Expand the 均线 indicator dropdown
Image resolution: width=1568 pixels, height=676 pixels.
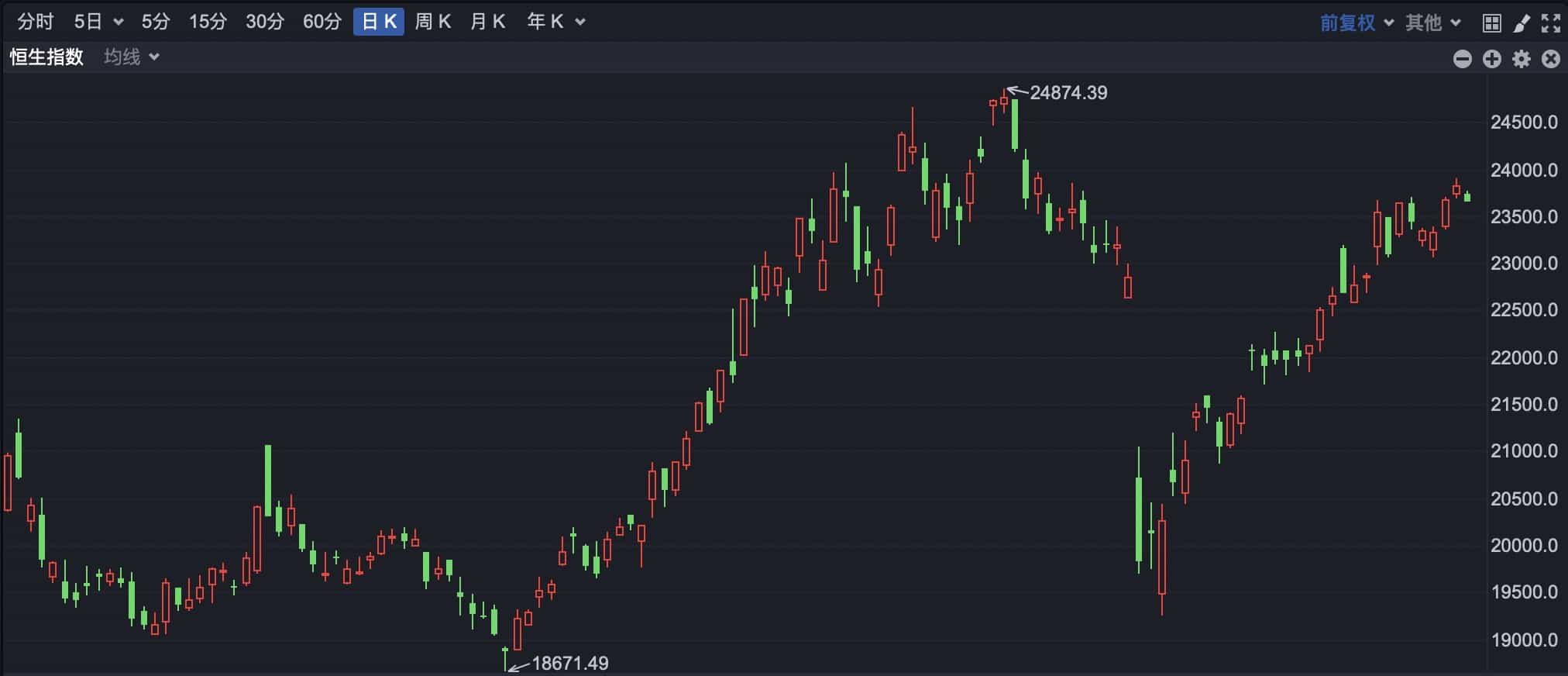[132, 57]
